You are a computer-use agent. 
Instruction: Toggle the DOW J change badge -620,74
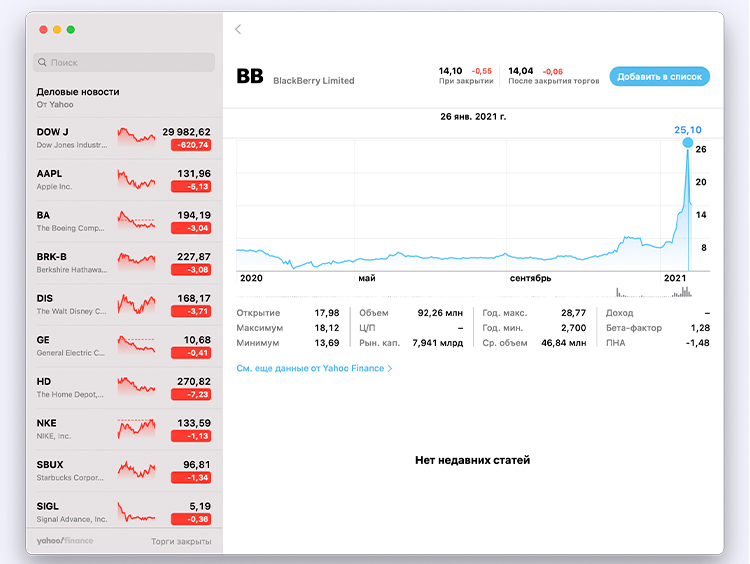click(x=191, y=145)
